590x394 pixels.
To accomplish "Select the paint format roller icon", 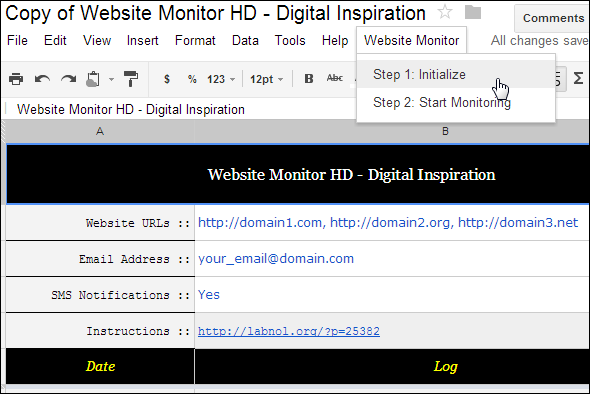I will point(131,79).
